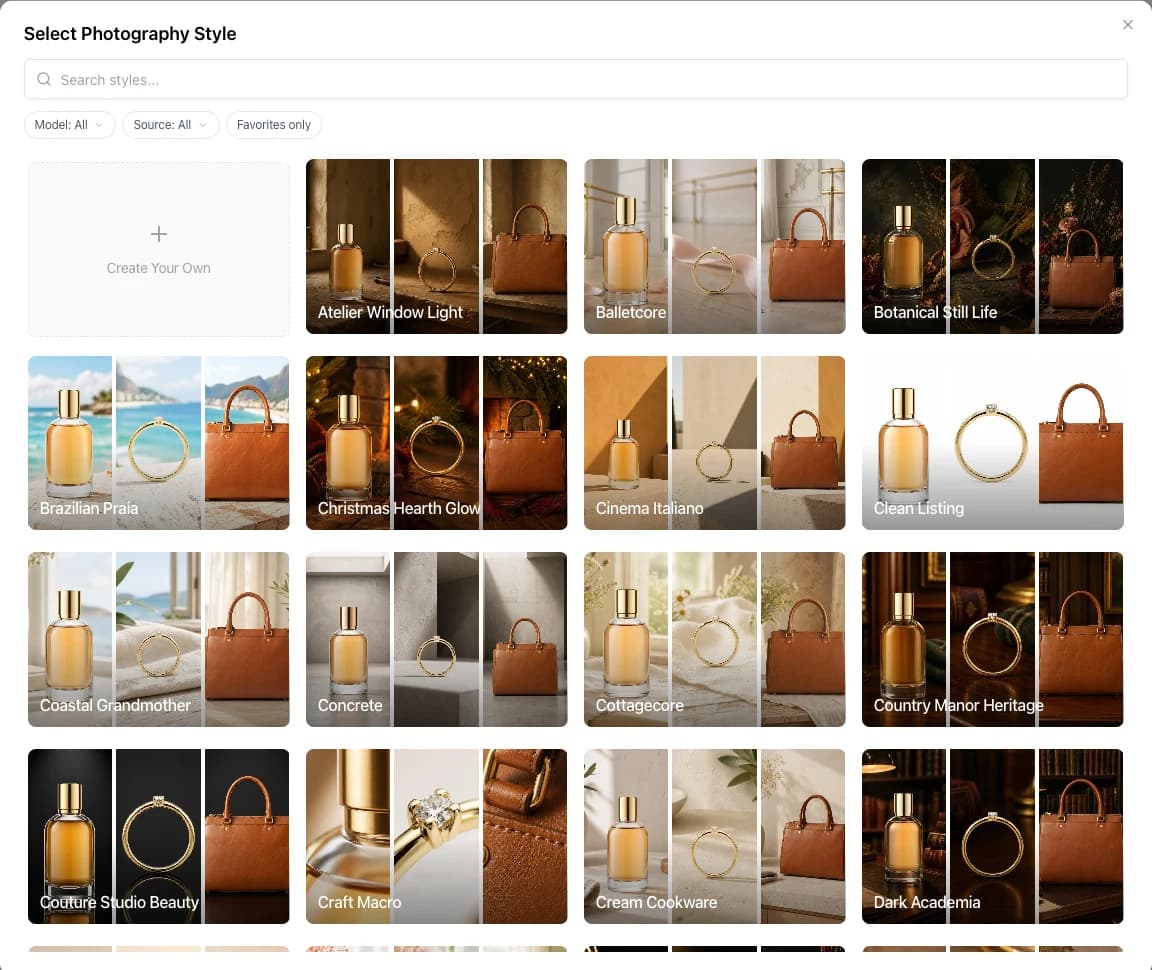This screenshot has height=970, width=1152.
Task: Choose the Balletcore style card
Action: tap(714, 246)
